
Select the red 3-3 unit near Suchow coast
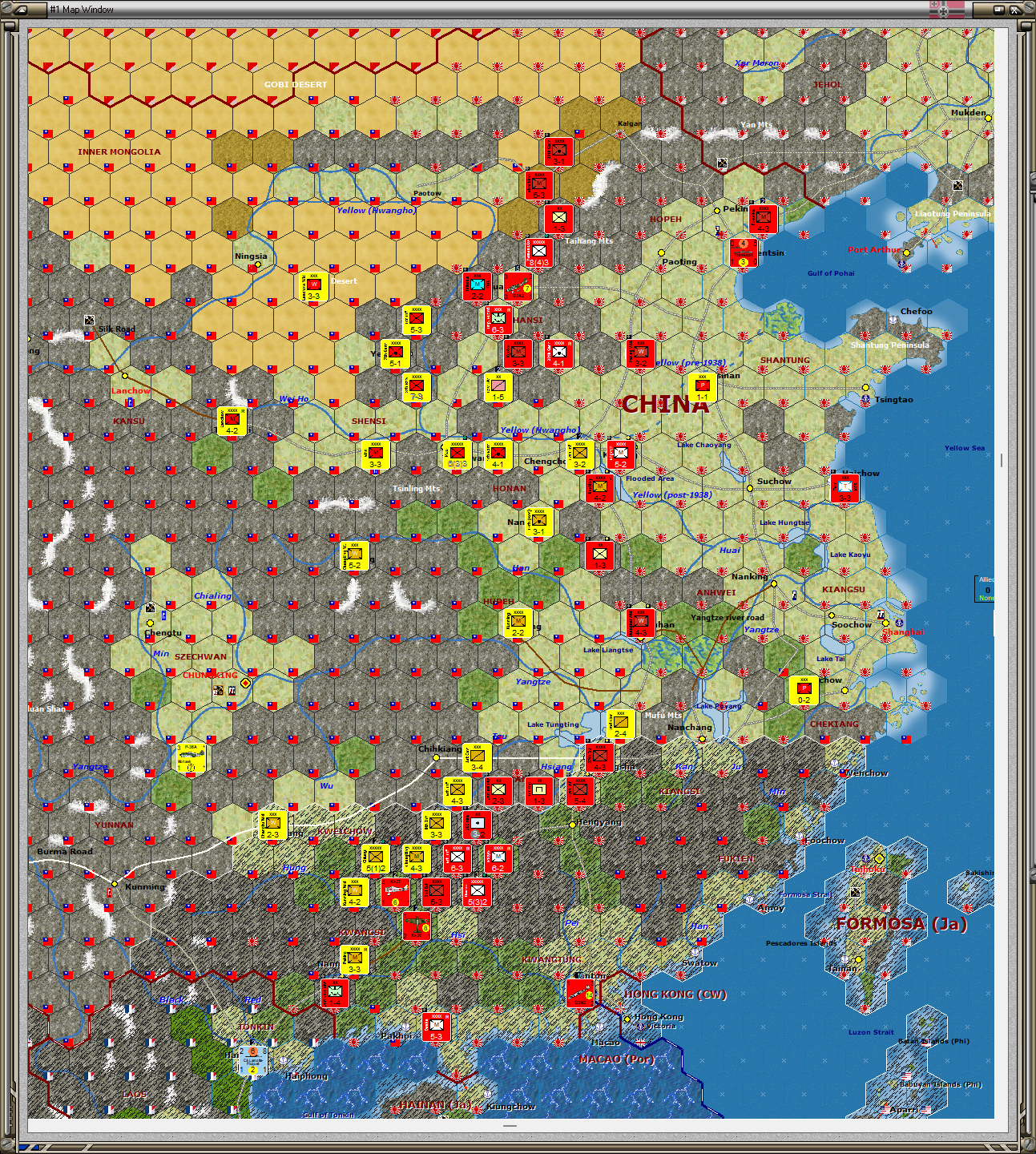[x=845, y=488]
